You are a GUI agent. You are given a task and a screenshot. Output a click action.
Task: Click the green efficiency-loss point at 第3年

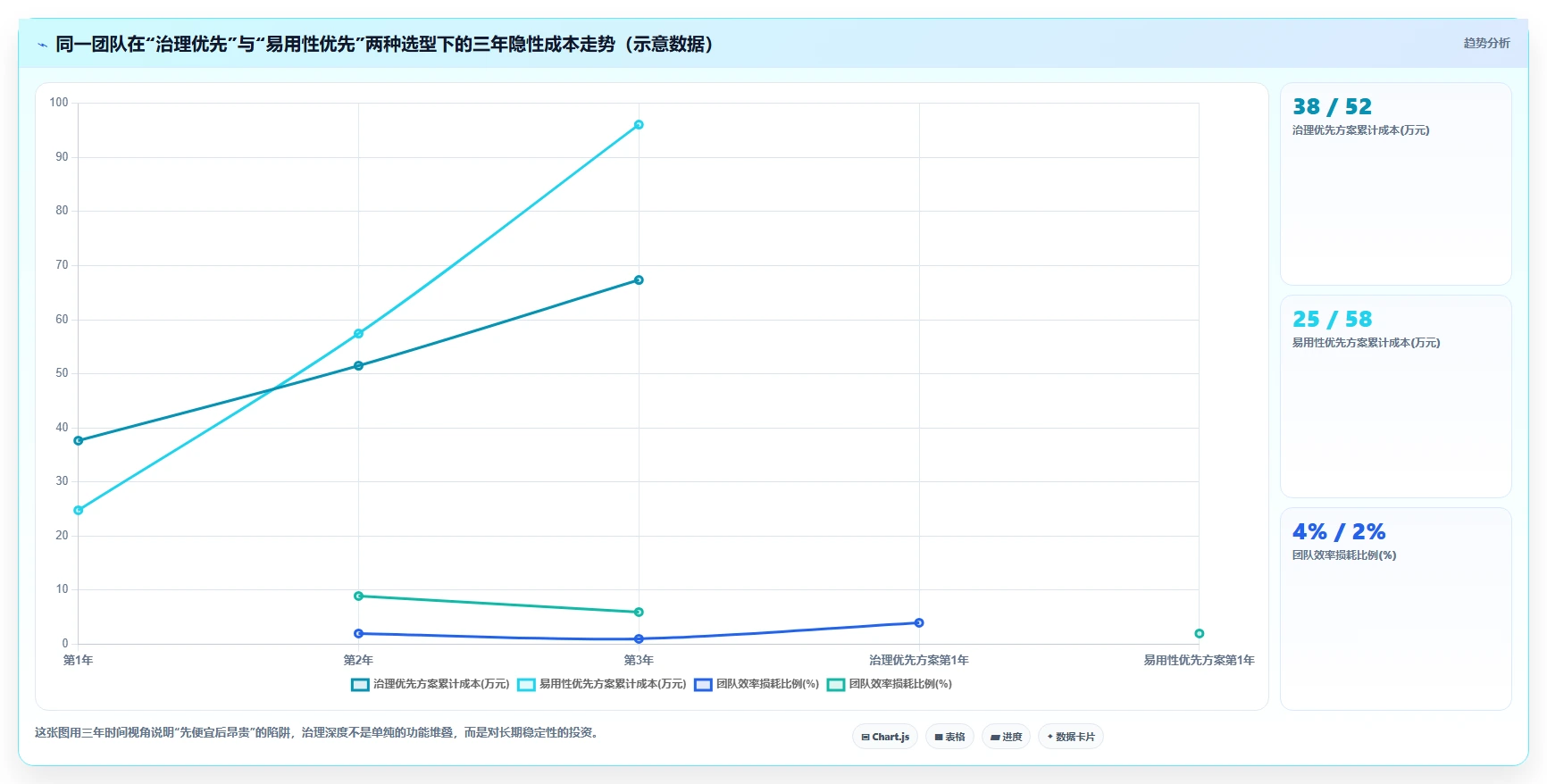(639, 613)
